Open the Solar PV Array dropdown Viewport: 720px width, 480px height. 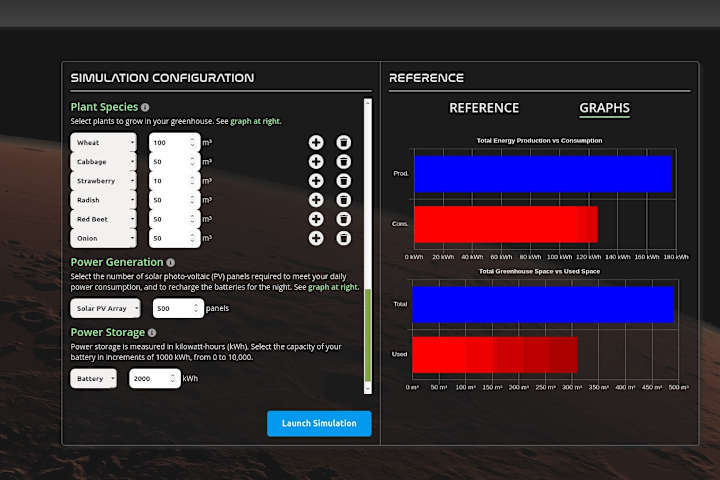[x=105, y=308]
